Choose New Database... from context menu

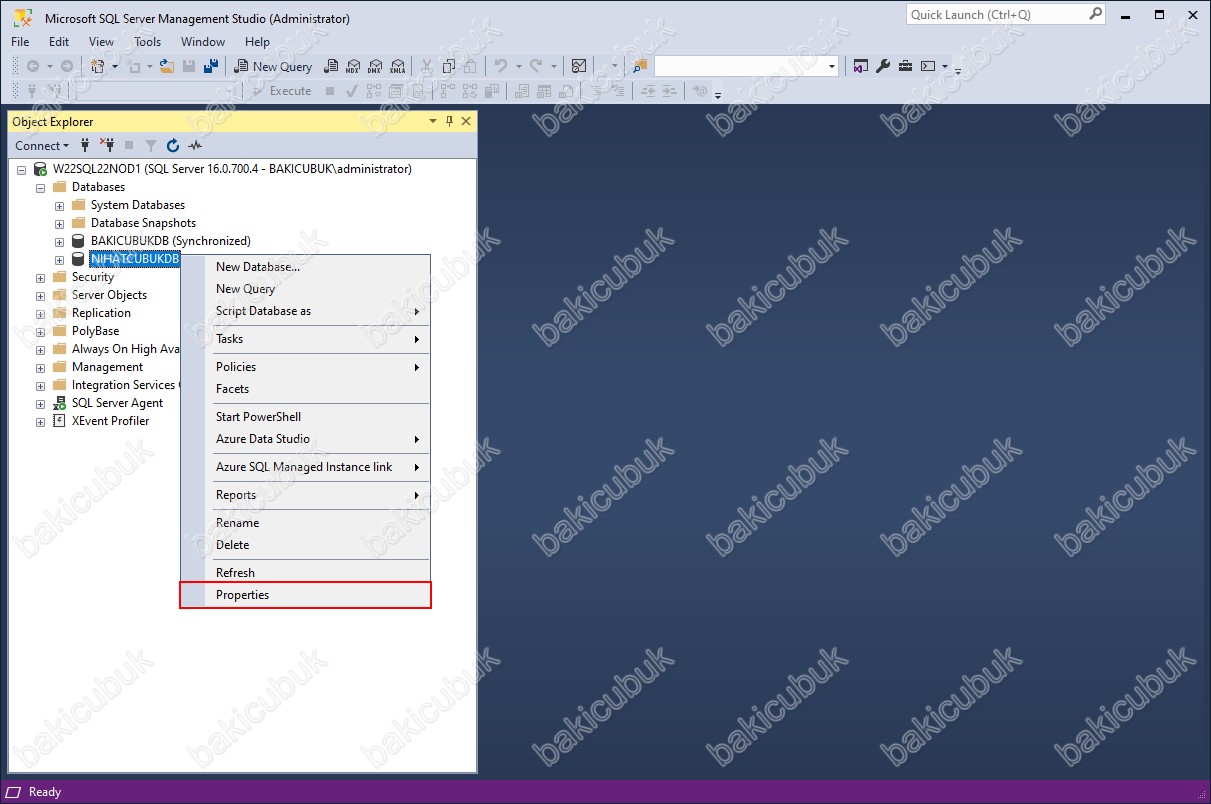(x=305, y=267)
